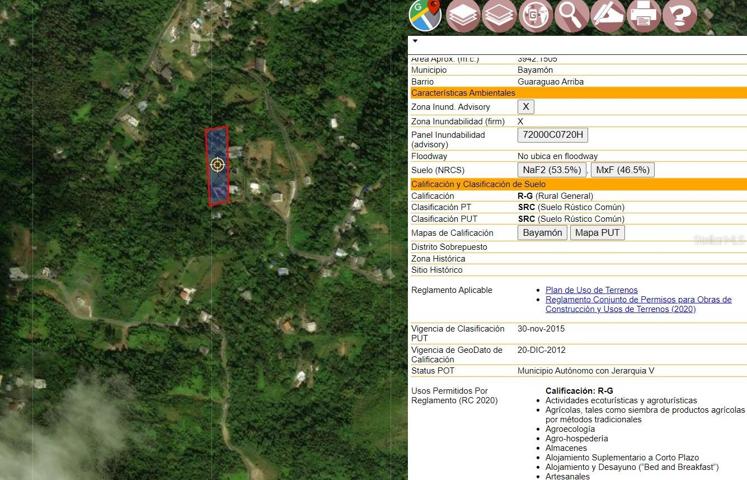The image size is (747, 480).
Task: Select 'Alojamiento Suplementario a Corto Plazo' item
Action: 622,458
